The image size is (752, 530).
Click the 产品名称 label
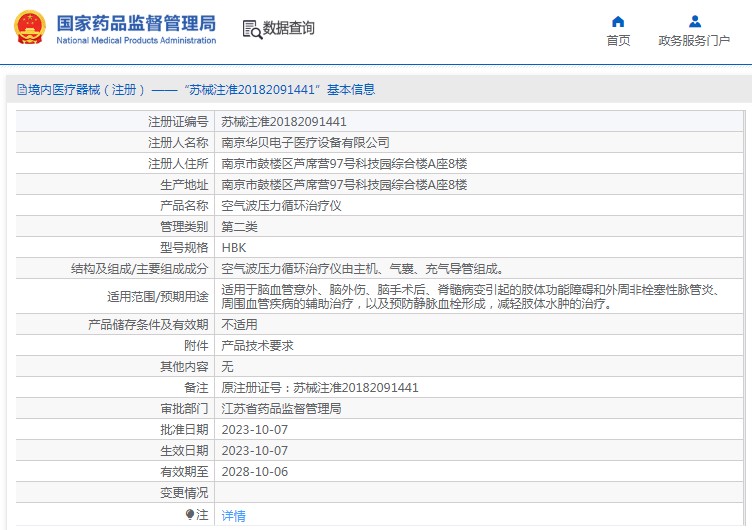point(184,206)
